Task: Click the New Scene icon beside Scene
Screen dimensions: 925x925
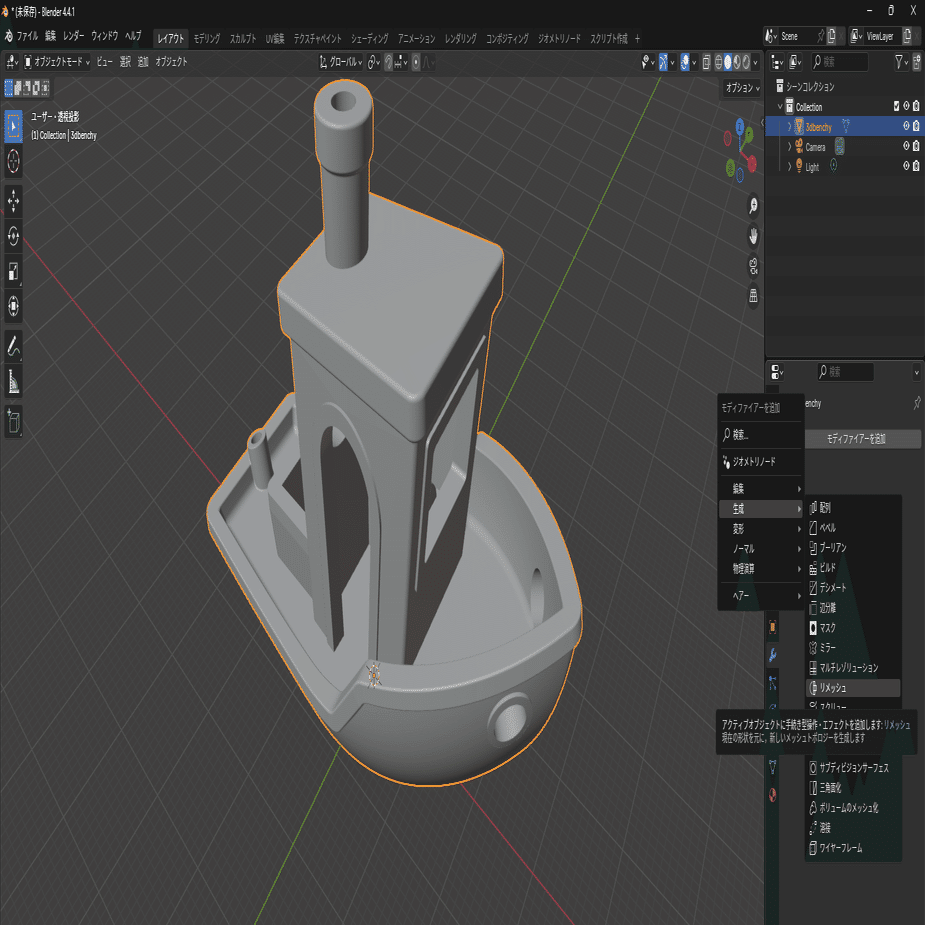Action: pos(831,37)
